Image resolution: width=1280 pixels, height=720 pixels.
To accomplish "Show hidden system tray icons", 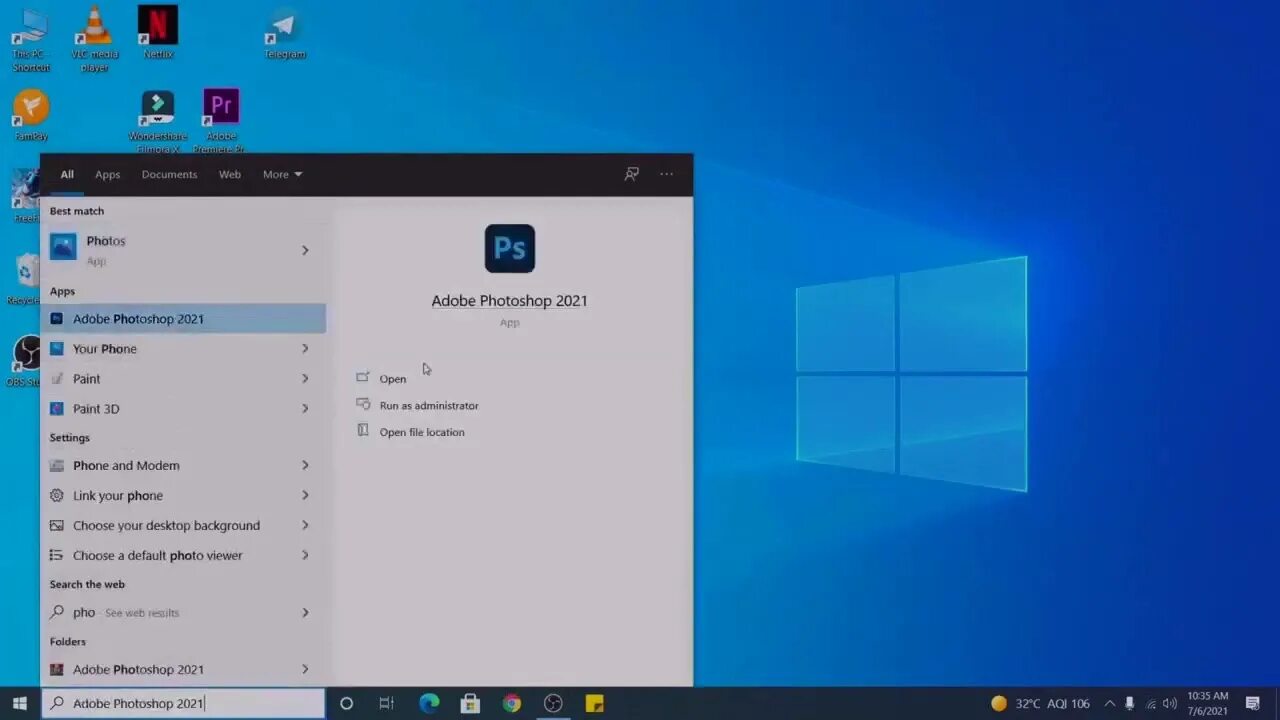I will tap(1109, 703).
